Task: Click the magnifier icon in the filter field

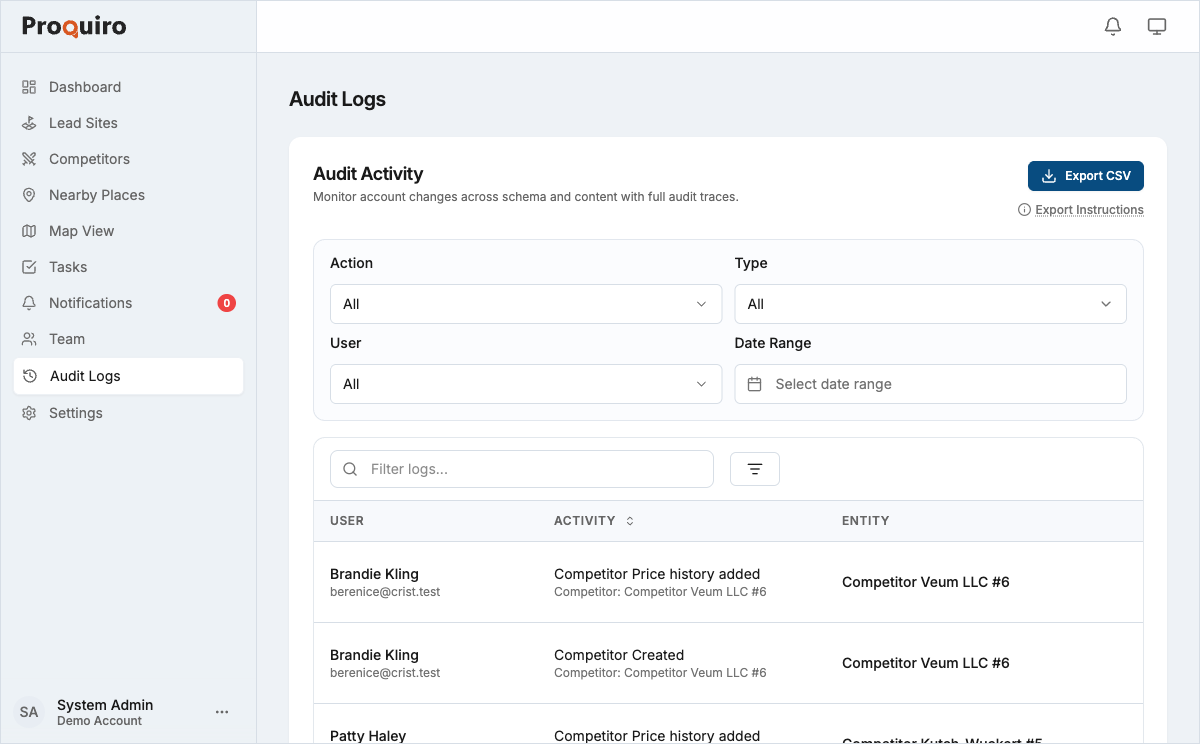Action: point(349,468)
